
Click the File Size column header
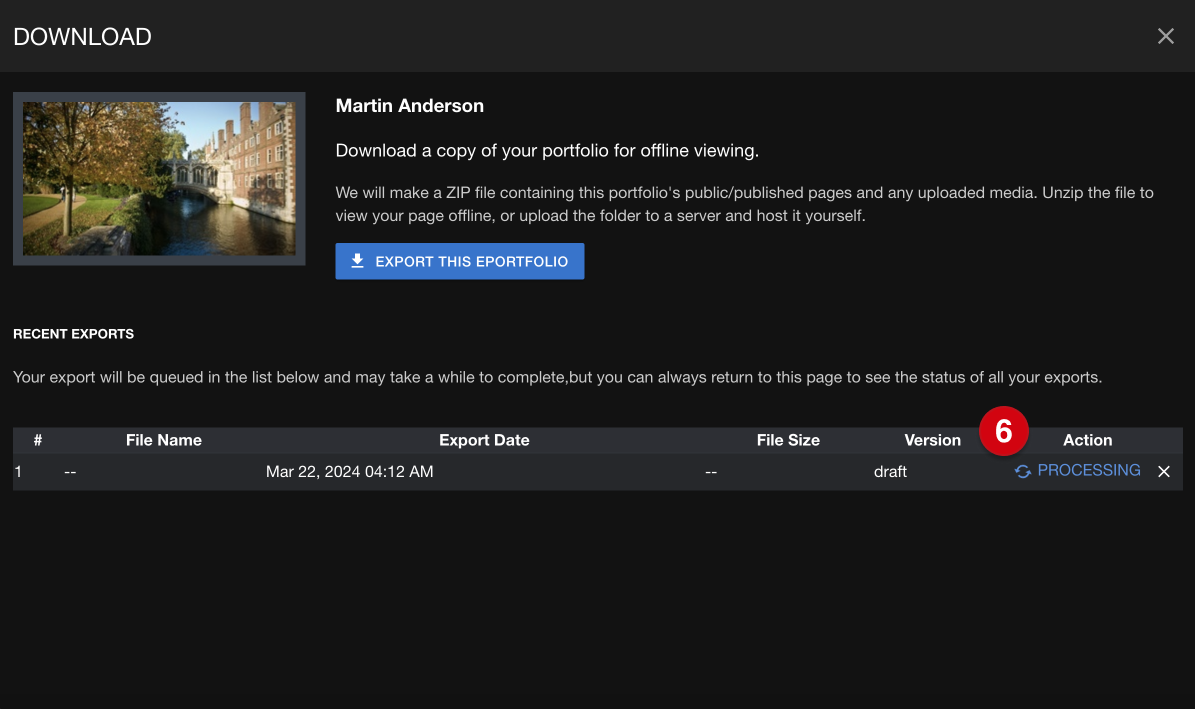788,440
